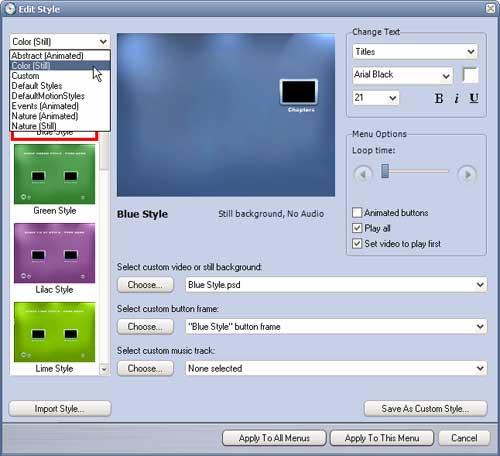Open the text color swatch
Screen dimensions: 500x456
(470, 75)
